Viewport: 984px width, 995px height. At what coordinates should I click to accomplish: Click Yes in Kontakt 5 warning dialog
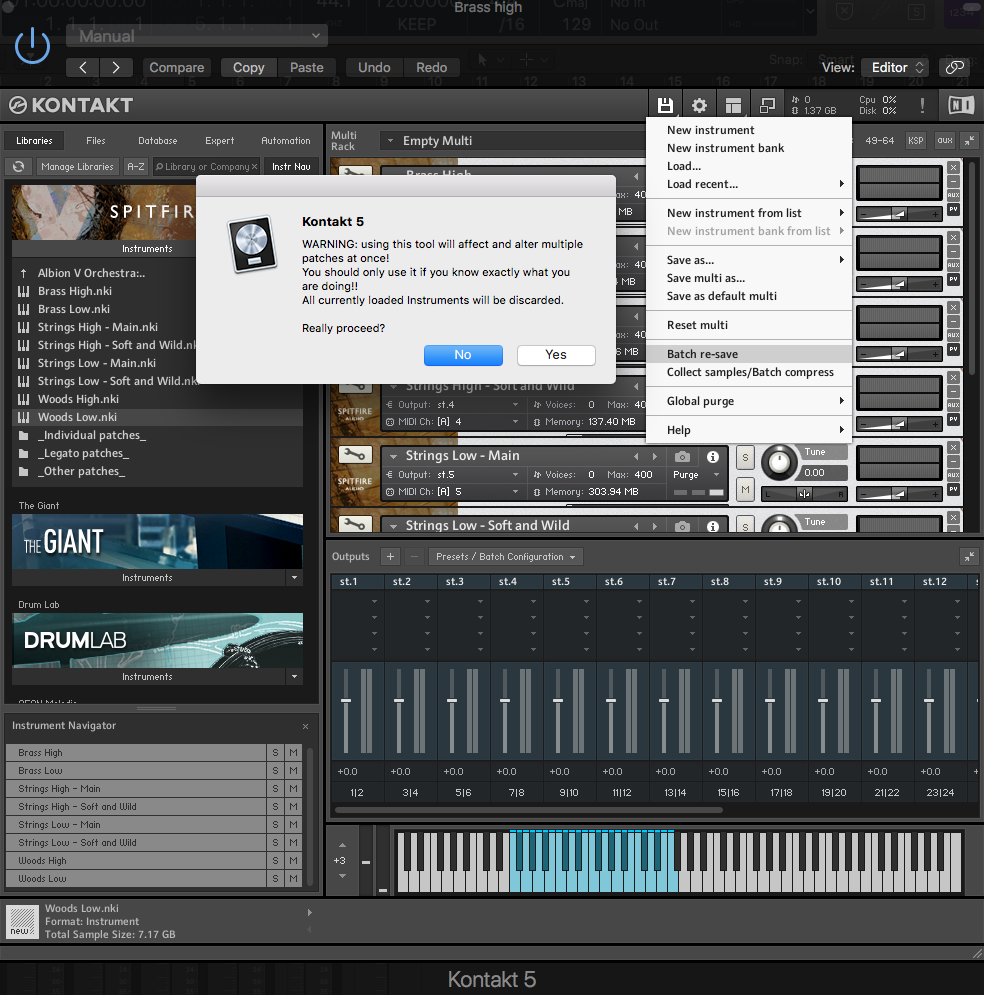pyautogui.click(x=556, y=355)
